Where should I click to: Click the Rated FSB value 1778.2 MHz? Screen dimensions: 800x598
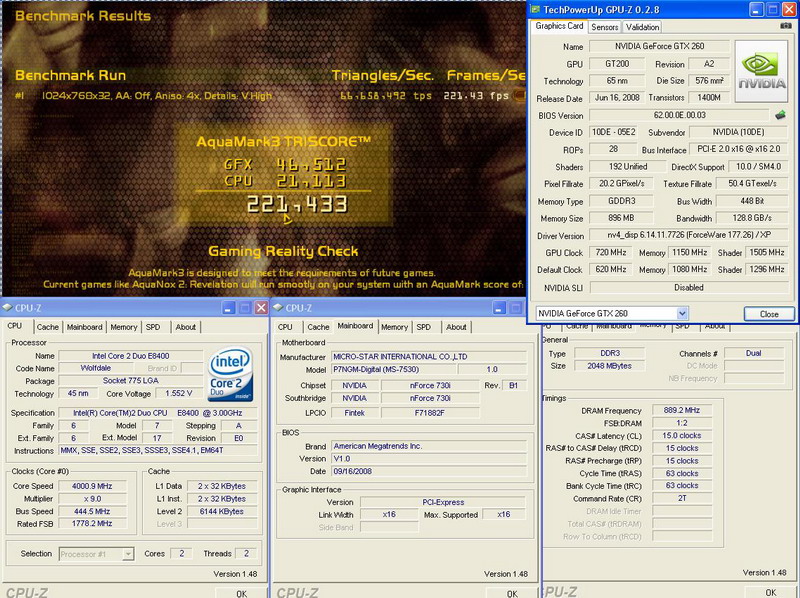(x=92, y=524)
